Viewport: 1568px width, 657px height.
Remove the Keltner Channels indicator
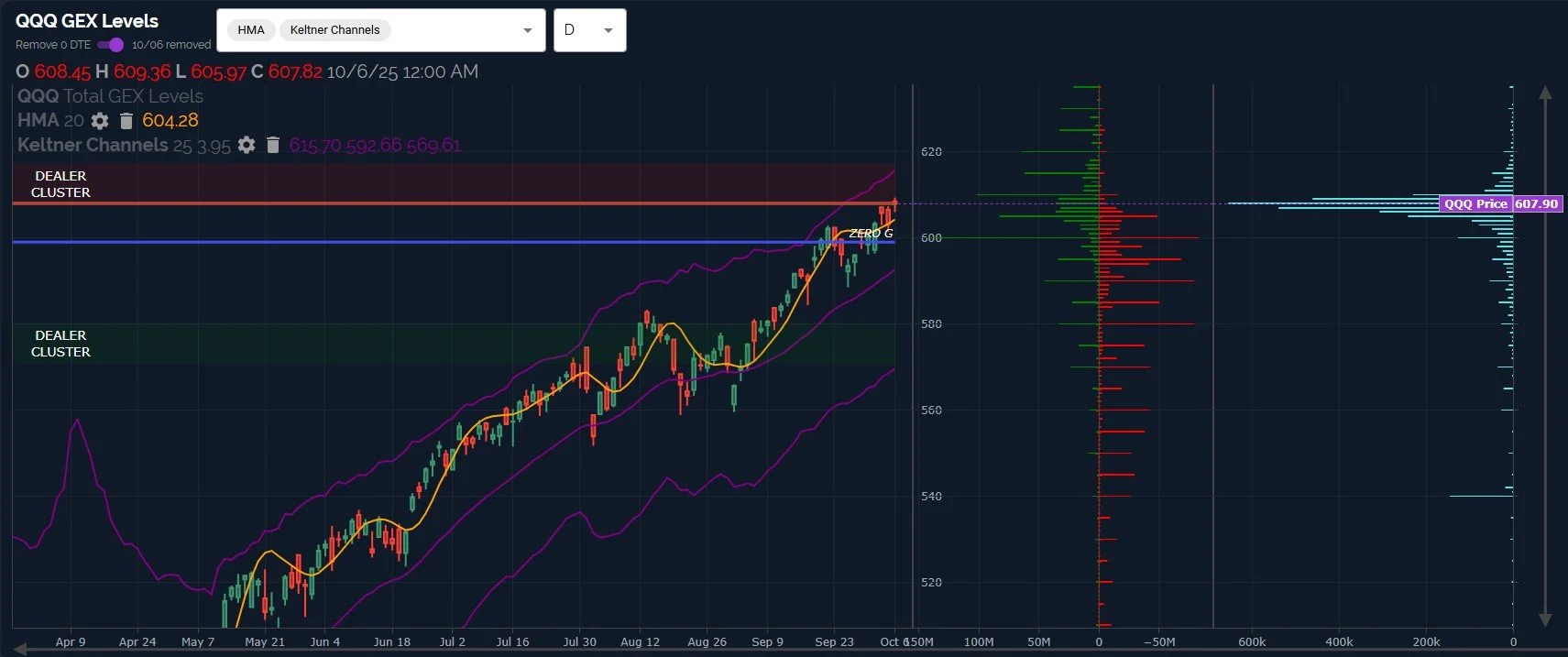tap(272, 145)
